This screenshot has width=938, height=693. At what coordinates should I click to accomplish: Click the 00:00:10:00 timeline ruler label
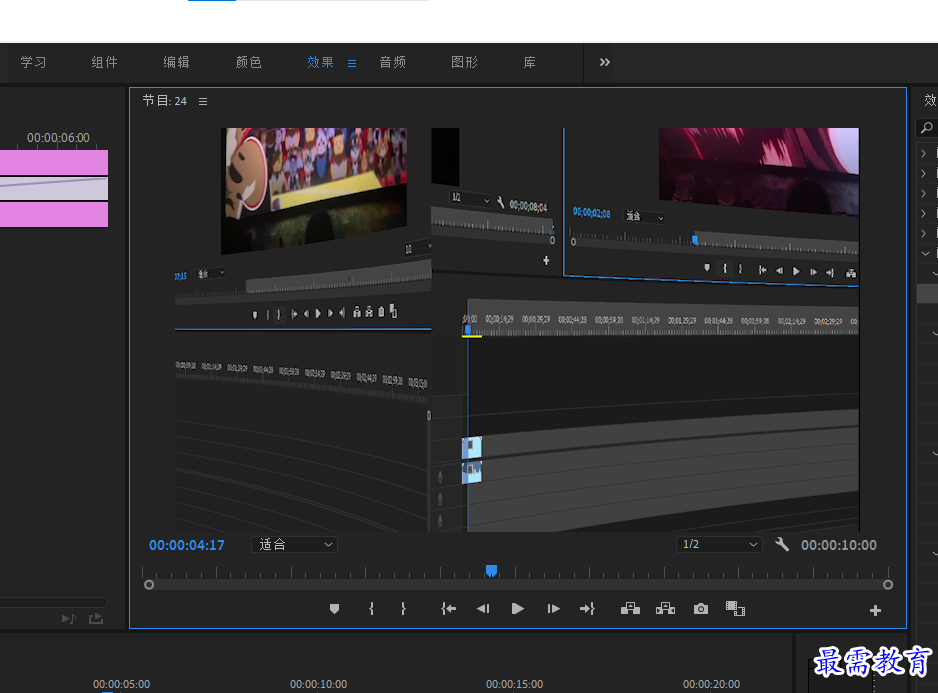point(318,684)
